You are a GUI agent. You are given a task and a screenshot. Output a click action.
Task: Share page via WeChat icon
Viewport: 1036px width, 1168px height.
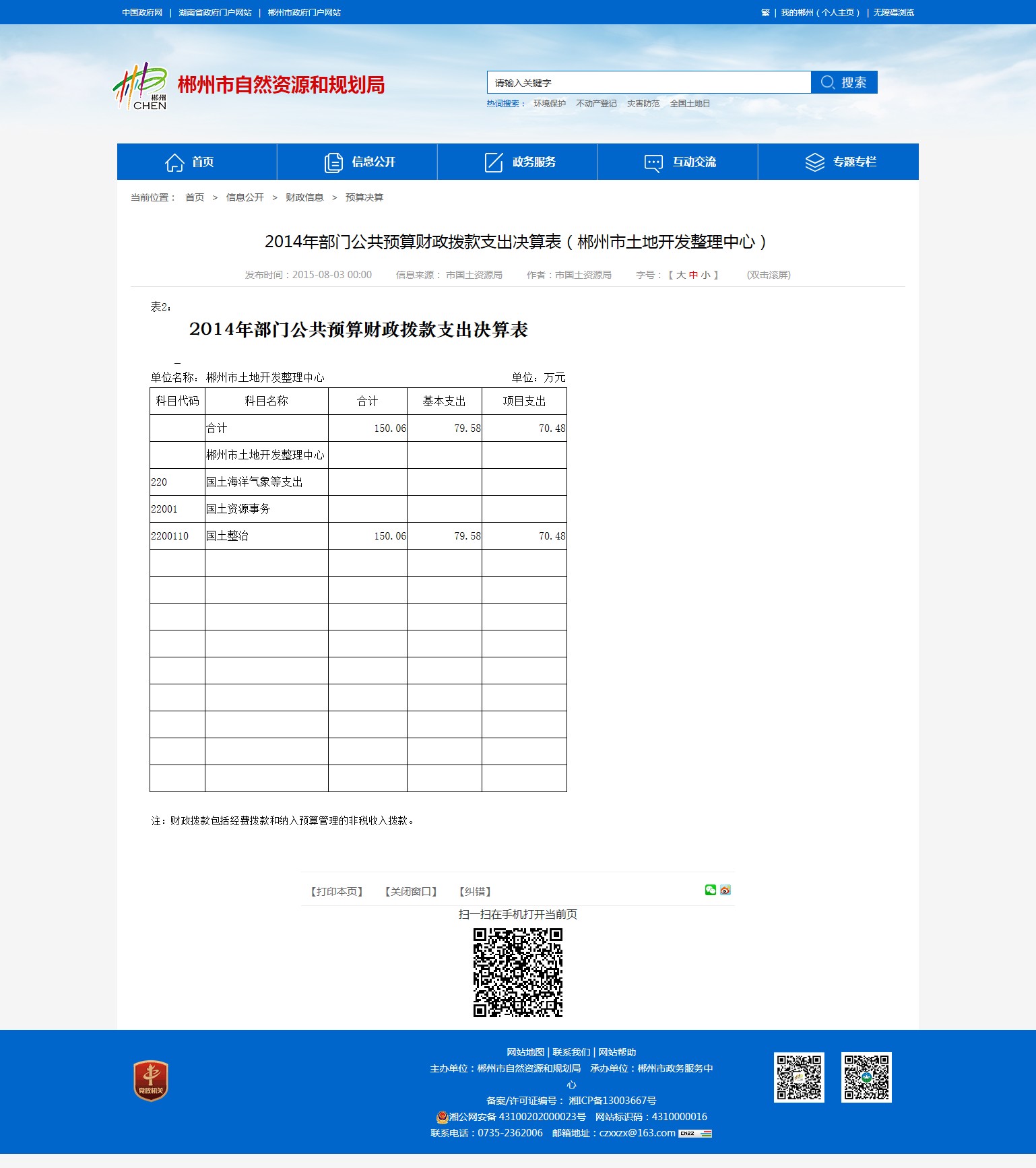(711, 890)
